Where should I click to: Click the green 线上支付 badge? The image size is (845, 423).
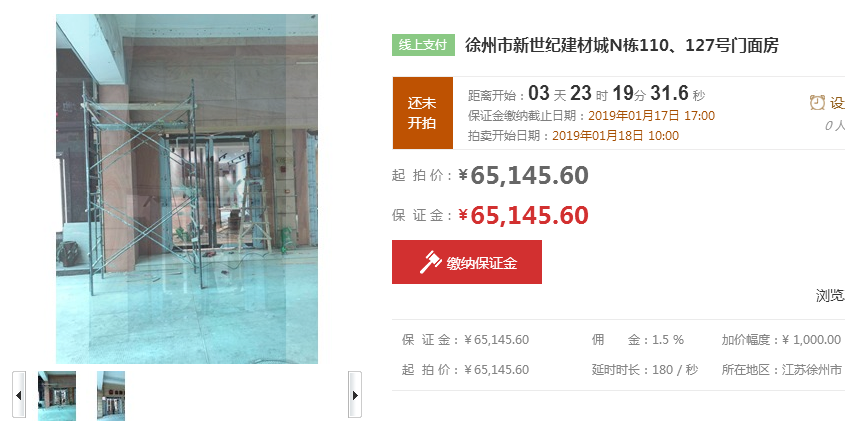[x=423, y=45]
